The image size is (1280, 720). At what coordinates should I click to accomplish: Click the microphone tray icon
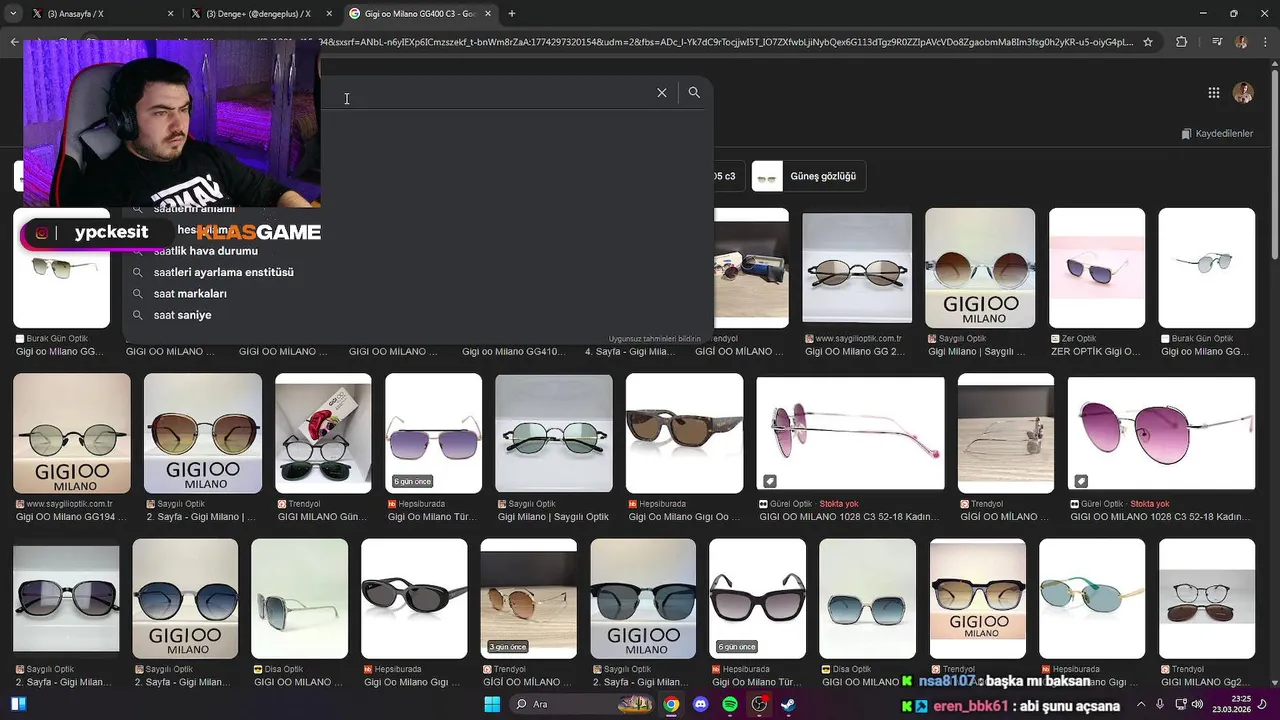1160,704
